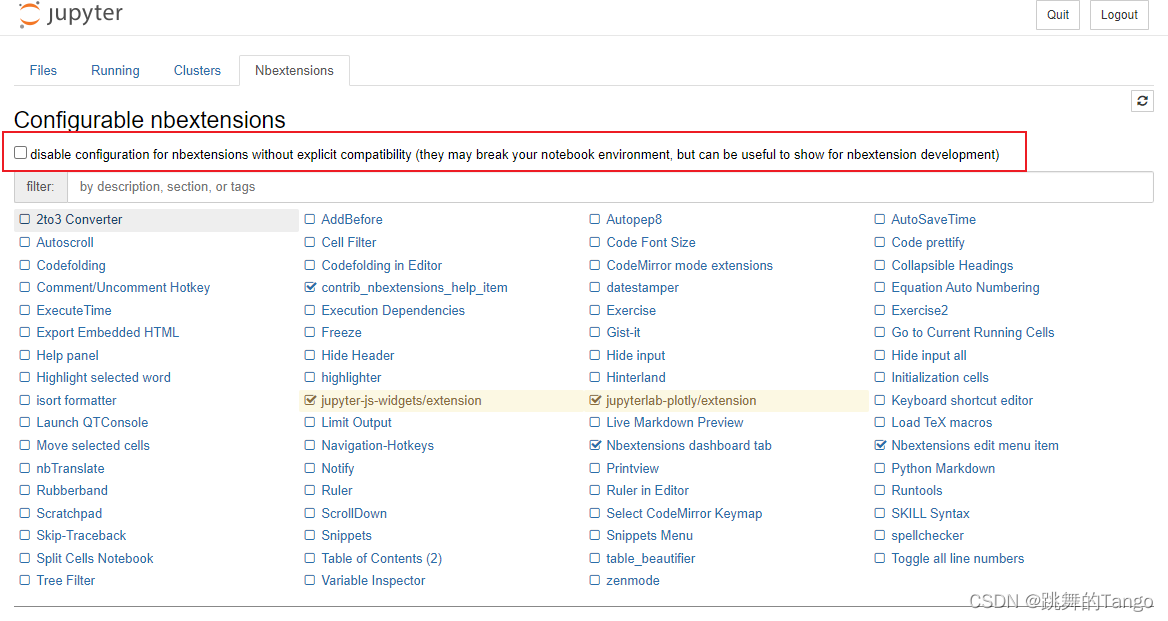The height and width of the screenshot is (621, 1168).
Task: Open the Hide input all extension
Action: (x=929, y=355)
